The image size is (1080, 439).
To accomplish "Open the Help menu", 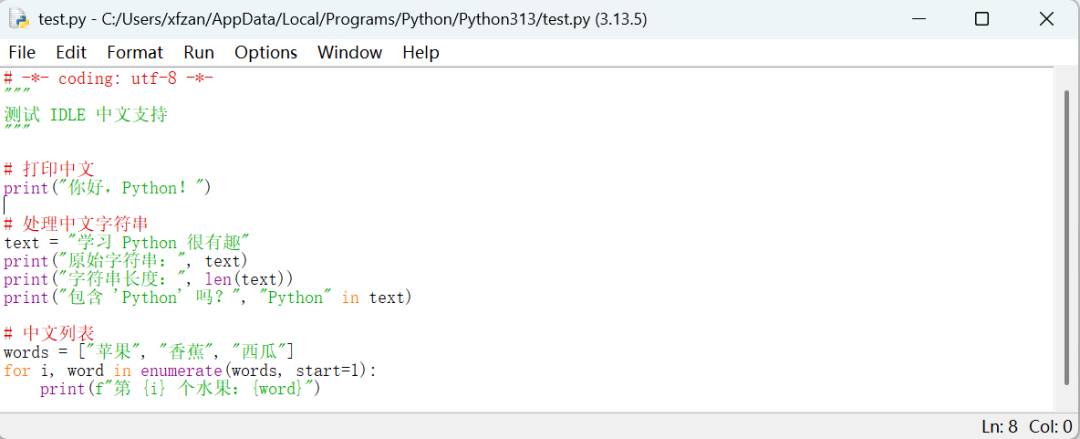I will coord(421,52).
